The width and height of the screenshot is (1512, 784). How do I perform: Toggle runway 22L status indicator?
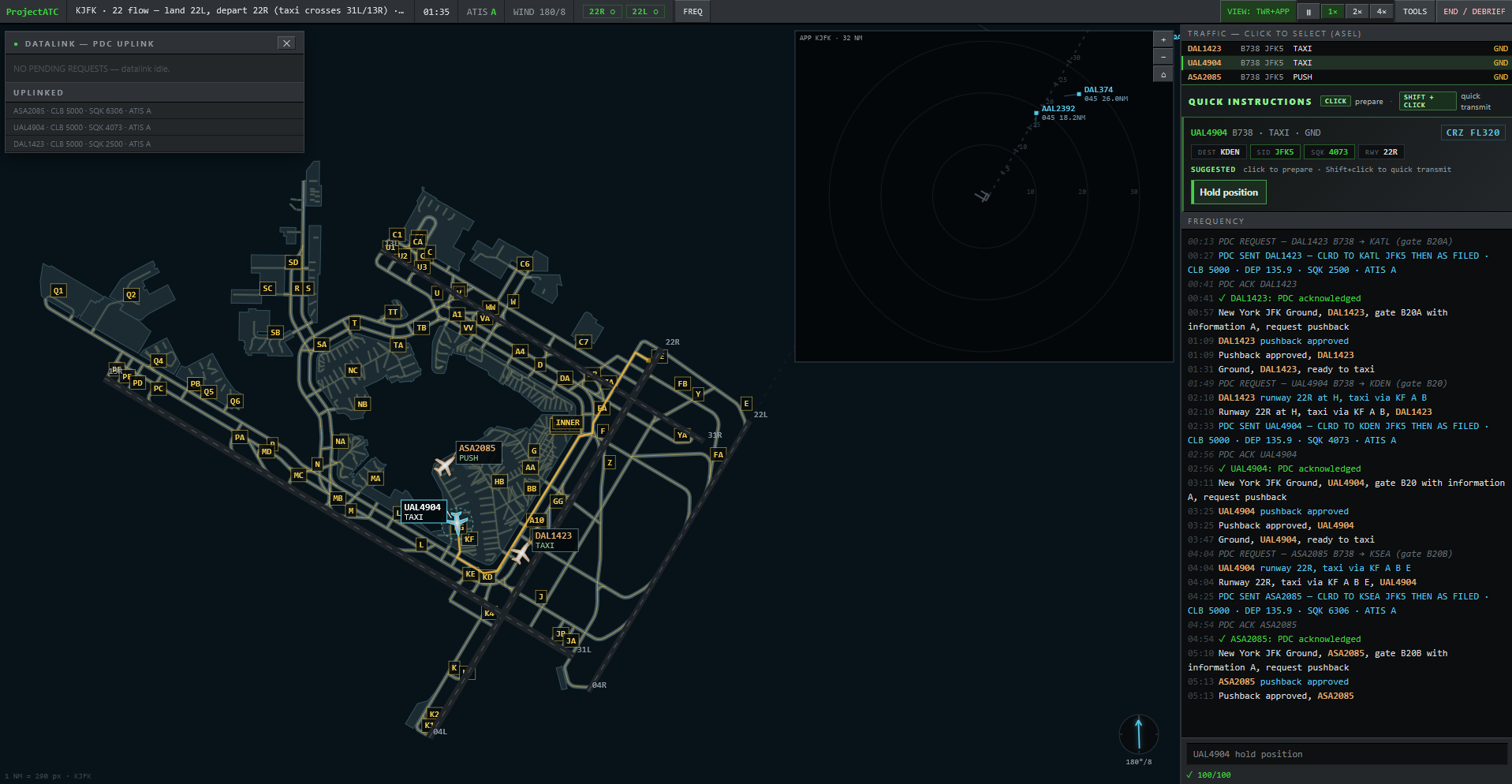tap(645, 12)
